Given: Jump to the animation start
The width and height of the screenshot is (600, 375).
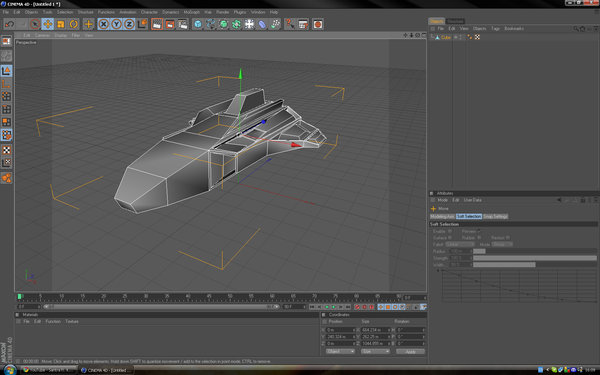Looking at the screenshot, I should (312, 307).
